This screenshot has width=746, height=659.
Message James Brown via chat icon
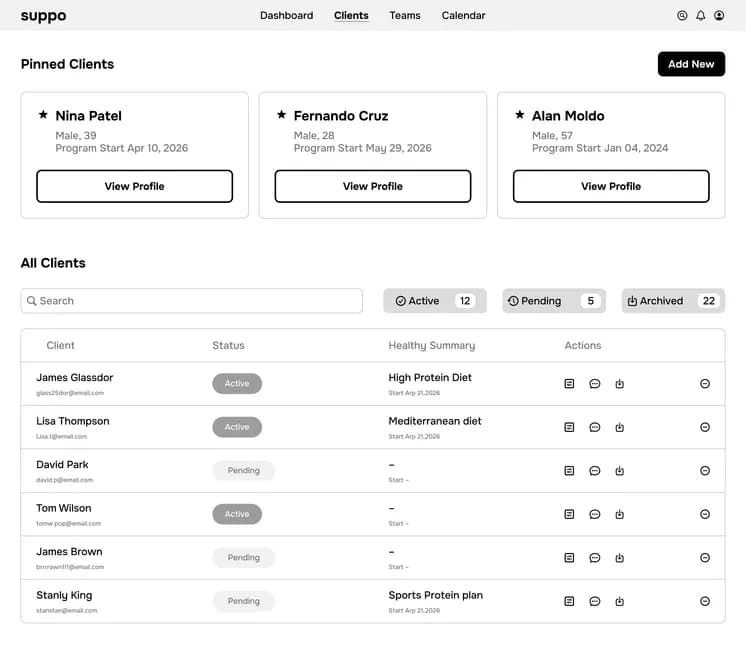(x=594, y=558)
